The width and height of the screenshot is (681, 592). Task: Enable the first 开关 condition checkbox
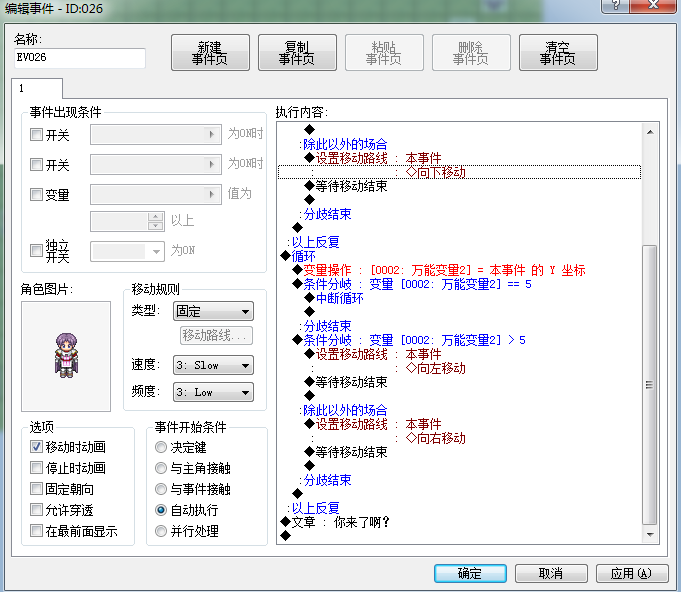36,135
